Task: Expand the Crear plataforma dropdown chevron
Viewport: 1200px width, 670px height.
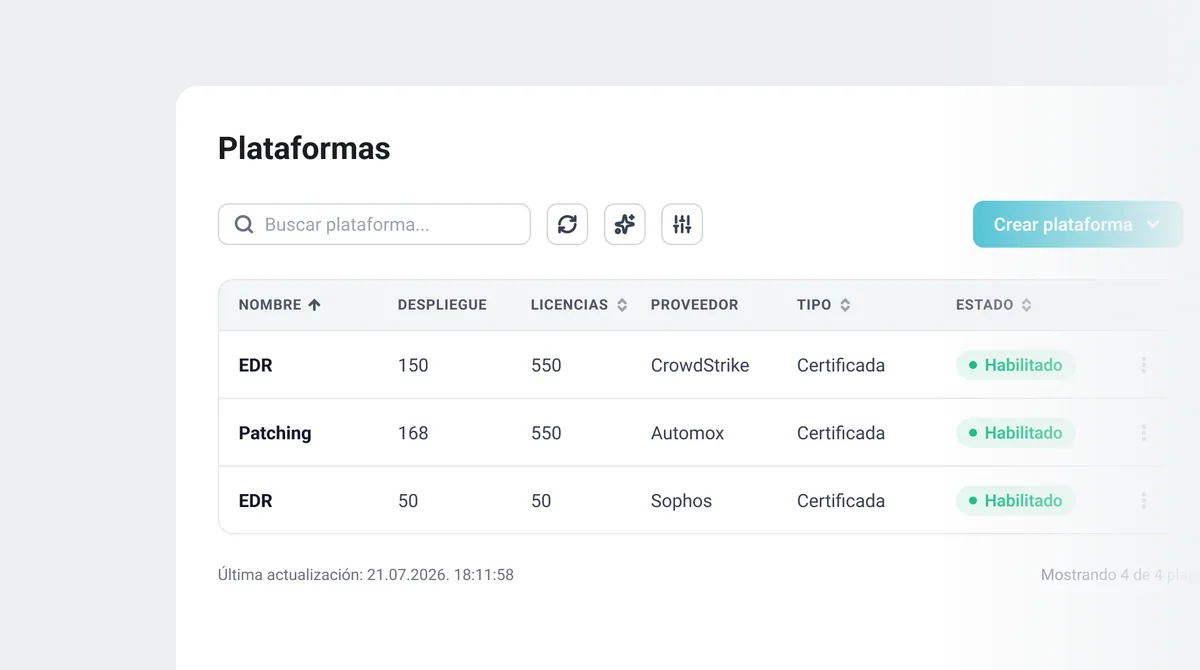Action: click(1153, 224)
